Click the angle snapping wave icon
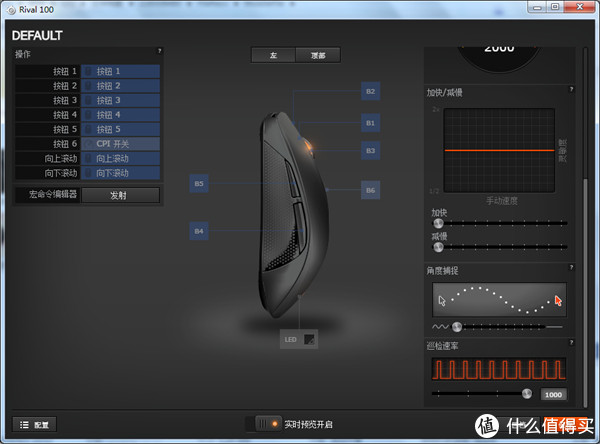Screen dimensions: 600x444 click(x=440, y=327)
